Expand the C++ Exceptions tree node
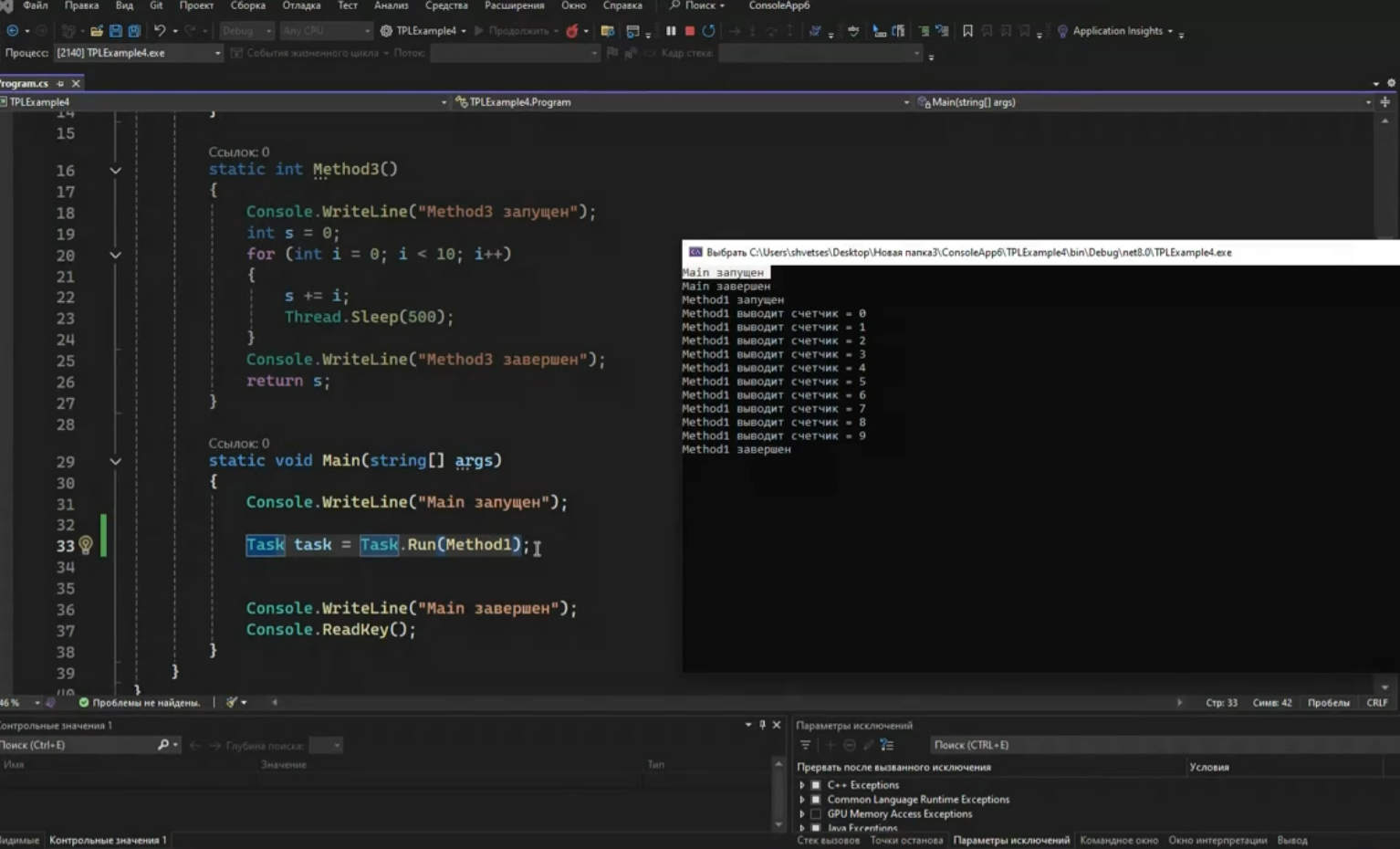1400x849 pixels. 802,785
